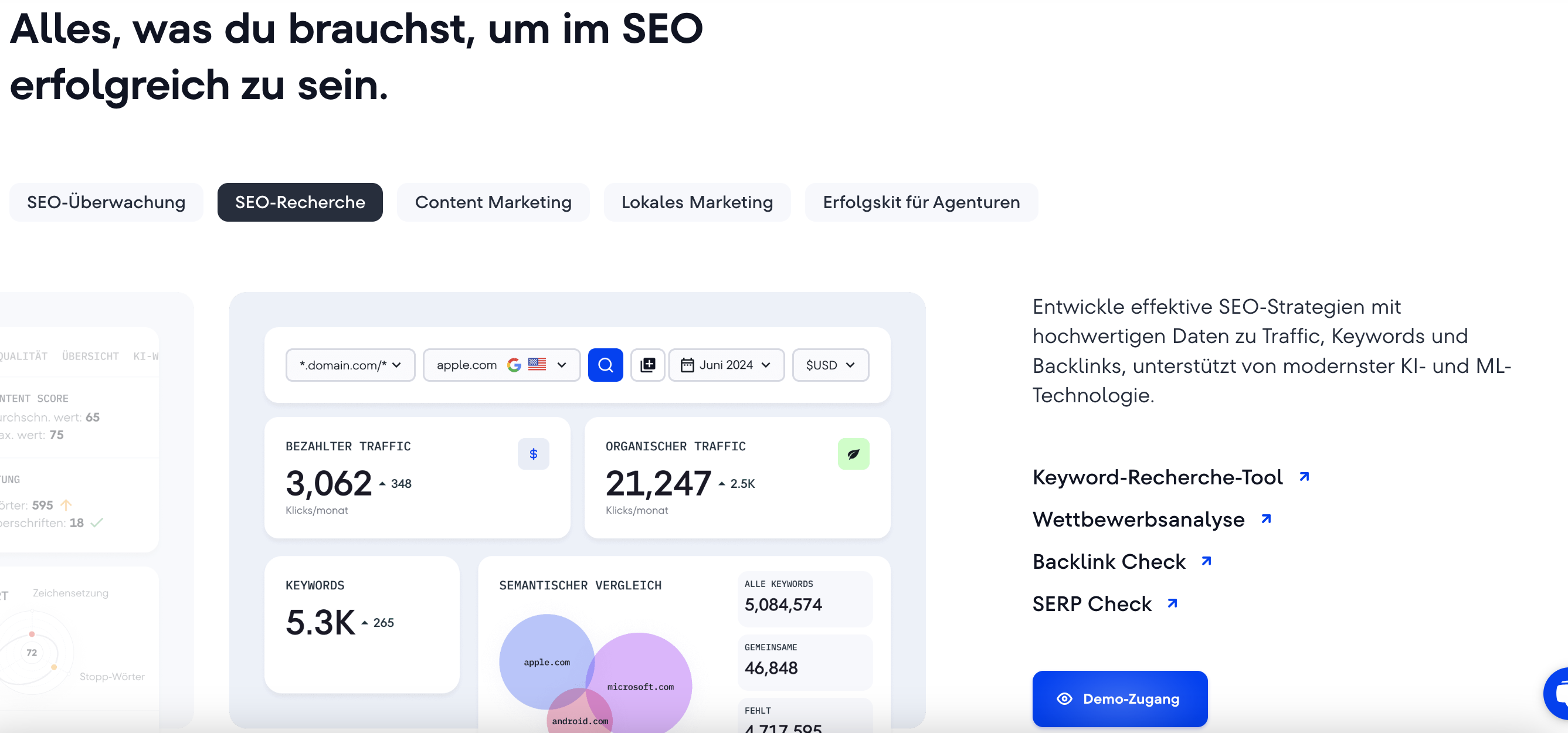Click the green checkmark beside 18

pos(97,522)
